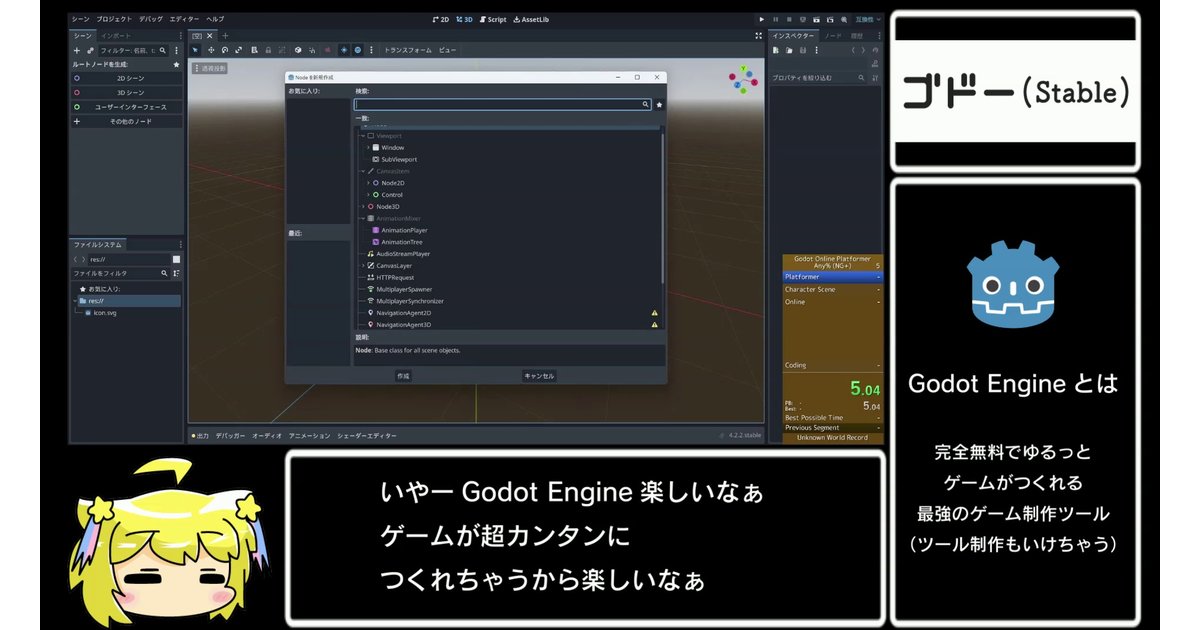Toggle favorite star beside node search
The width and height of the screenshot is (1200, 630).
pos(659,104)
